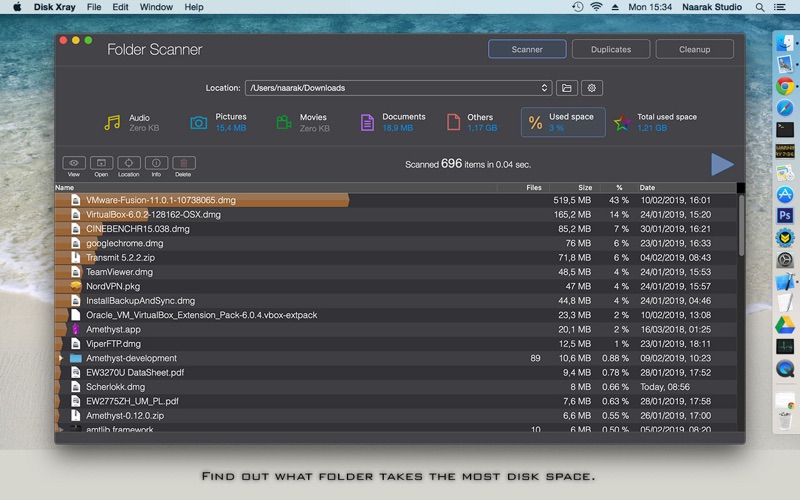This screenshot has height=500, width=800.
Task: Click the file list vertical scrollbar
Action: (x=741, y=225)
